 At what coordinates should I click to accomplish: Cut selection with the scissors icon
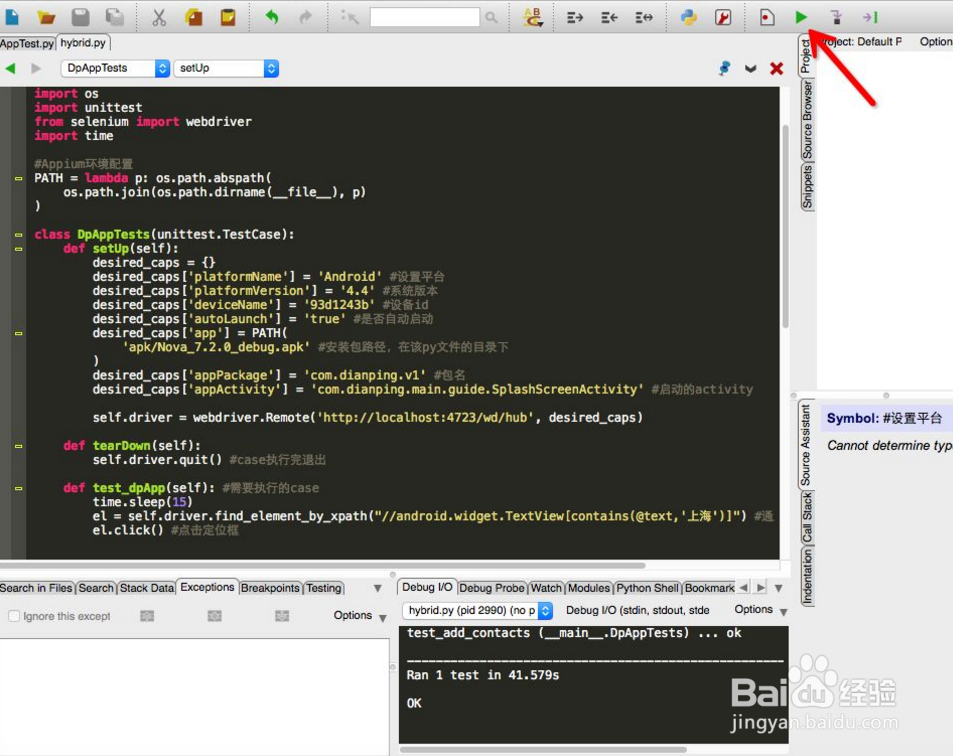point(159,17)
